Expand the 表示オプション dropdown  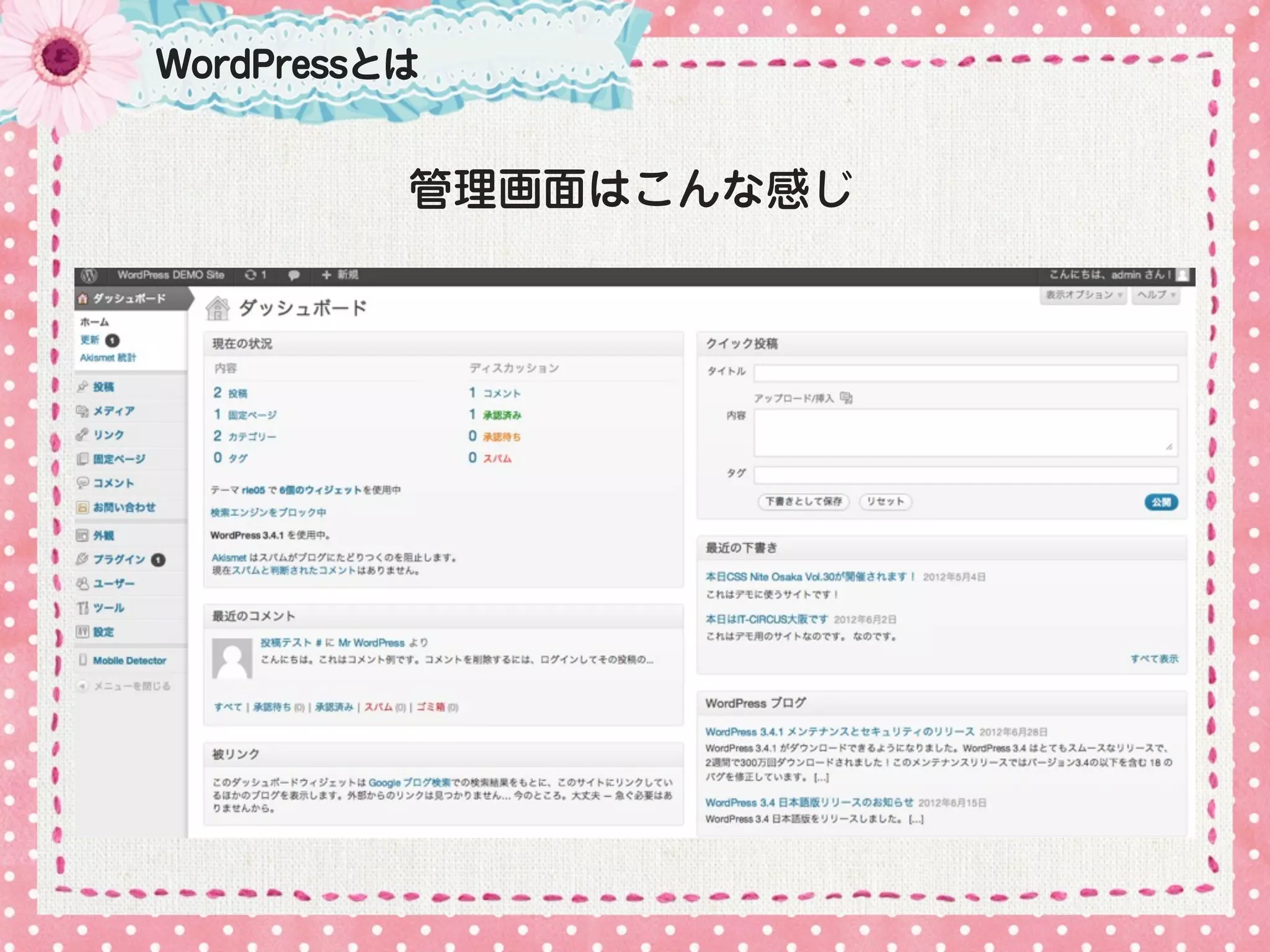click(x=1083, y=295)
